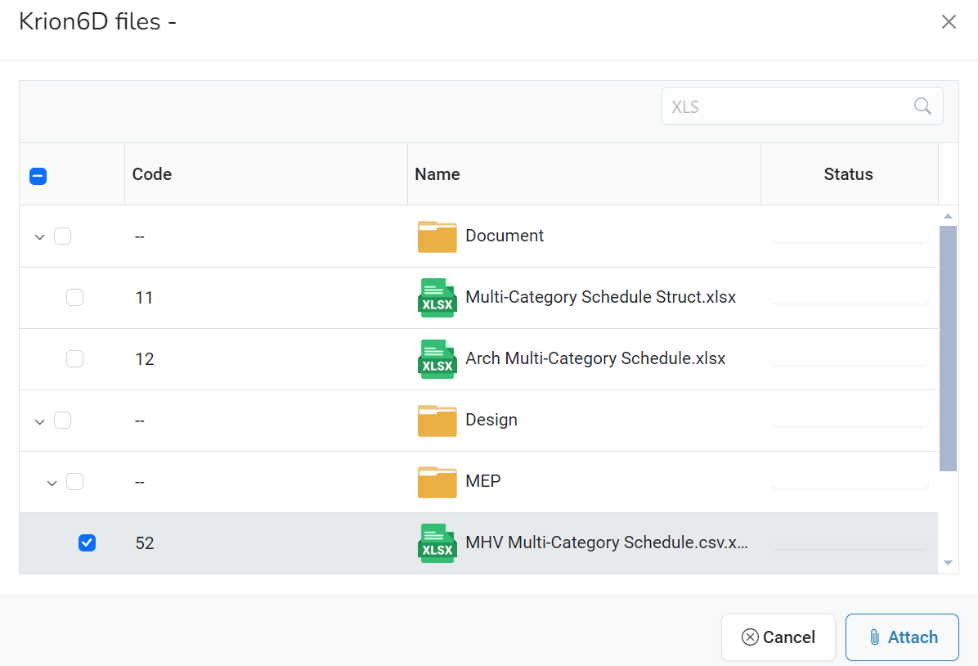Uncheck the code 52 file checkbox
The height and width of the screenshot is (666, 978).
[87, 543]
